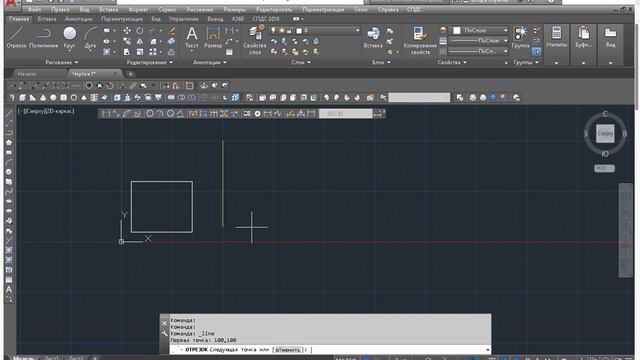Click the sphere icon in modeling toolbar
This screenshot has height=360, width=640.
53,98
